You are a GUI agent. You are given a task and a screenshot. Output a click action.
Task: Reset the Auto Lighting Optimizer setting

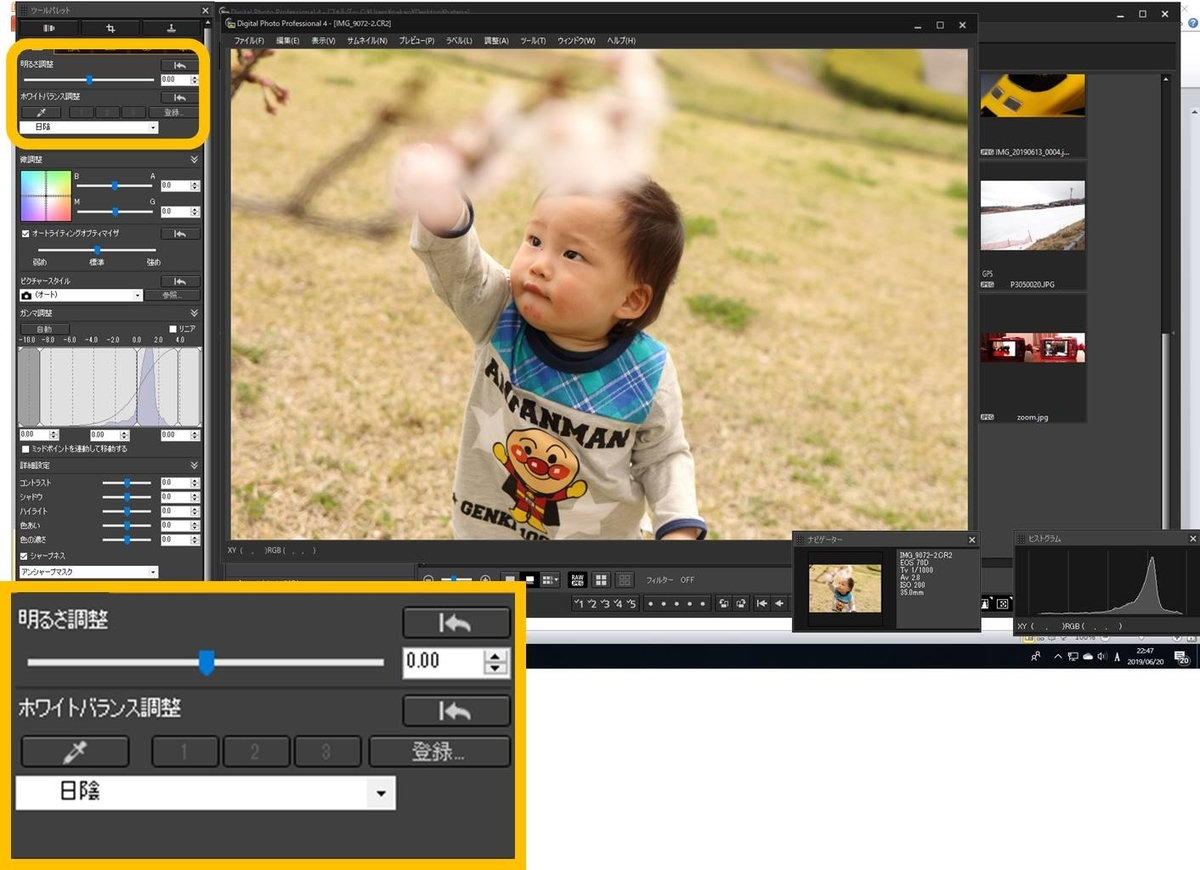point(180,233)
